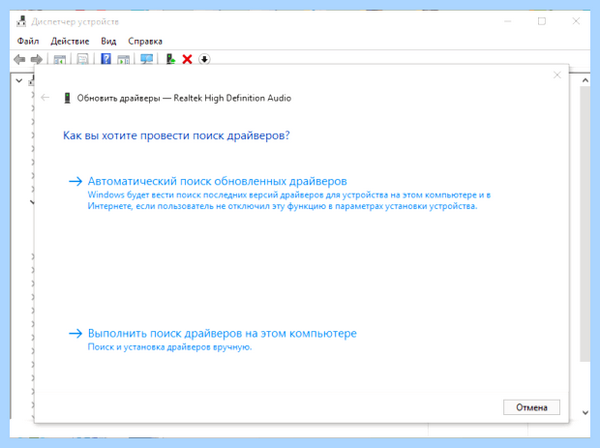Viewport: 600px width, 448px height.
Task: Click the heading Как вы хотите провести поиск драйверов?
Action: pyautogui.click(x=176, y=135)
